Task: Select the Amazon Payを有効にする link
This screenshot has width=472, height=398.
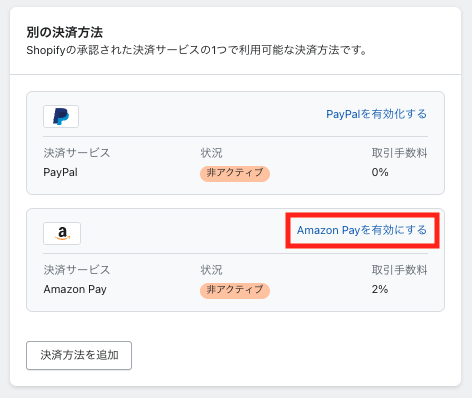Action: pos(362,230)
